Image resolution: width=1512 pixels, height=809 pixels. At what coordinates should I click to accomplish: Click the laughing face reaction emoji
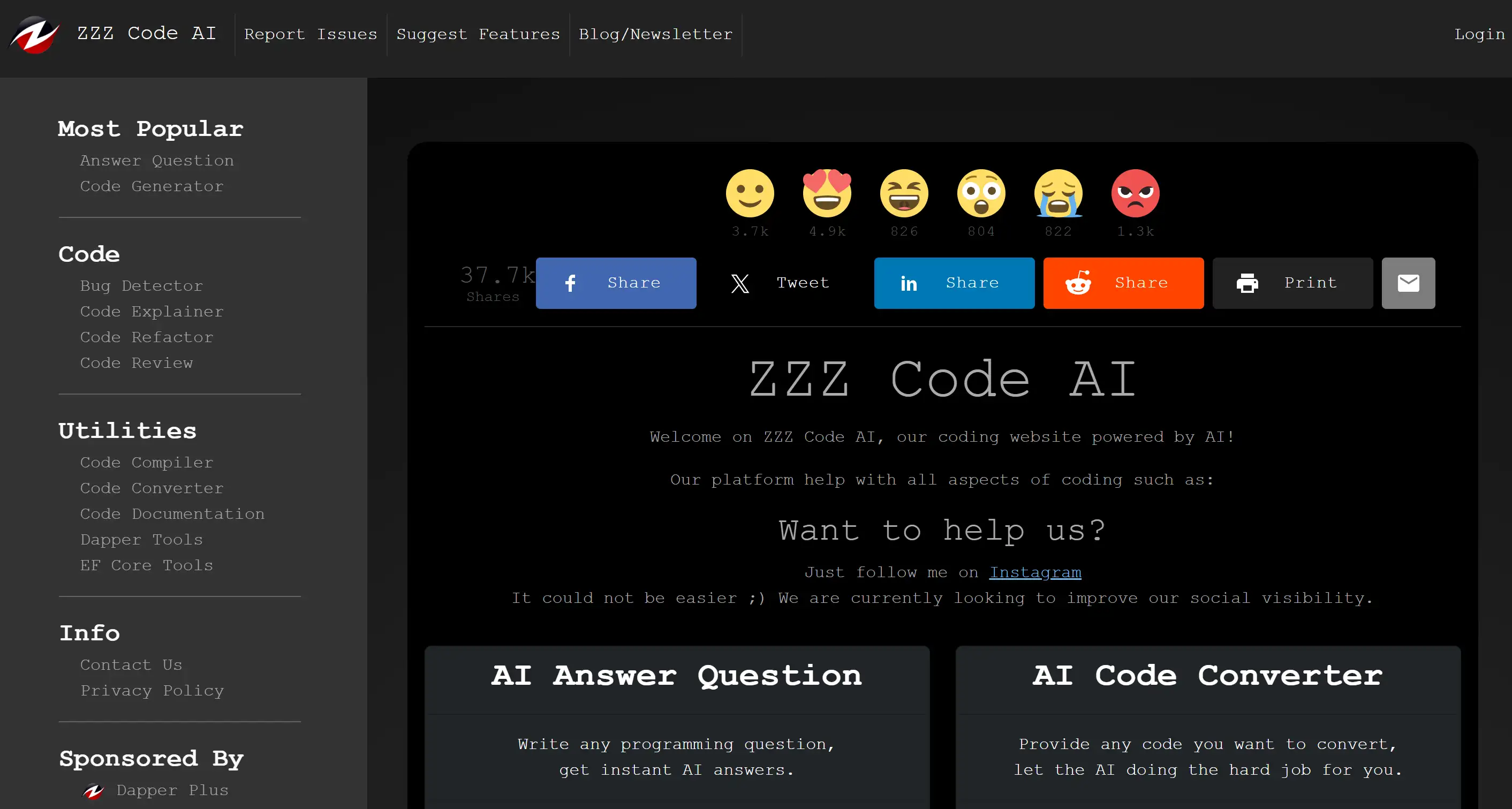[x=904, y=193]
